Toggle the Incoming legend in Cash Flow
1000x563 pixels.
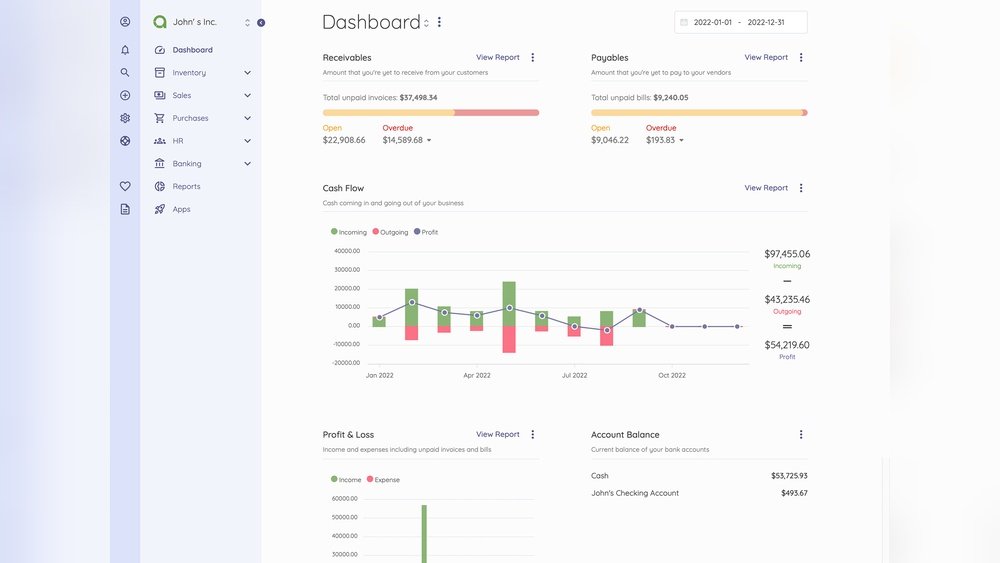coord(349,232)
